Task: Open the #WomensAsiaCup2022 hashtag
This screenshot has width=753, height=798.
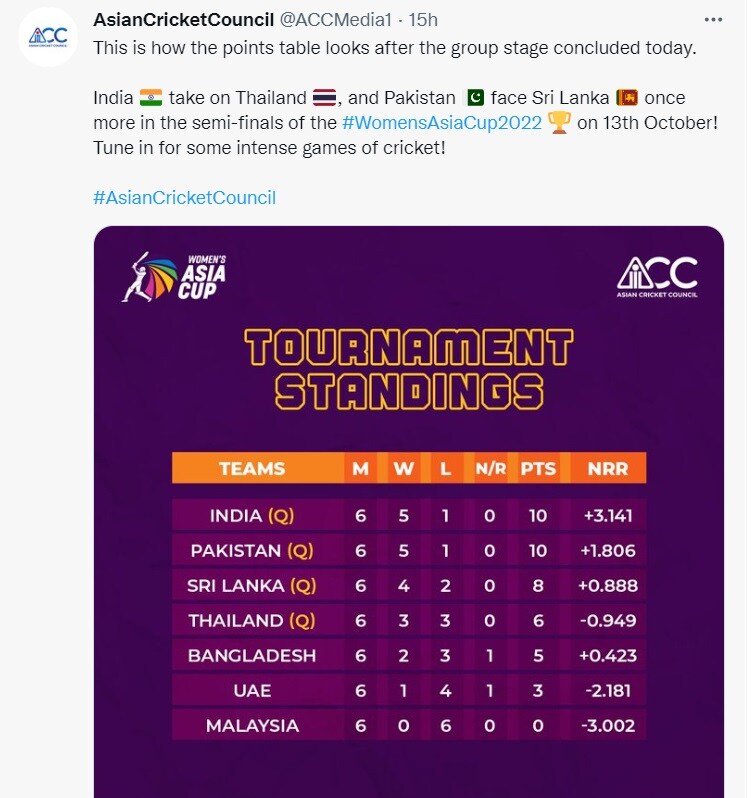Action: pyautogui.click(x=442, y=123)
